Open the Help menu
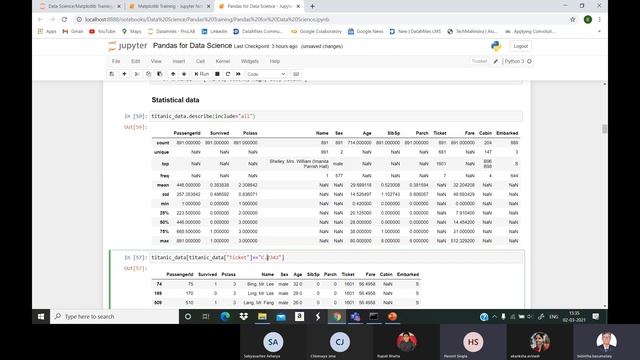Screen dimensions: 640x360 point(275,61)
